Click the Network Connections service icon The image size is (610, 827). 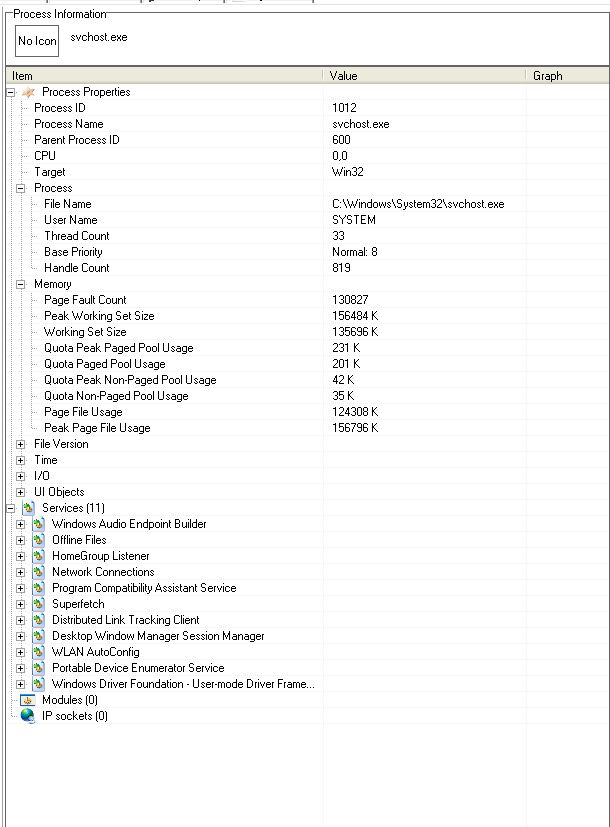[x=38, y=572]
